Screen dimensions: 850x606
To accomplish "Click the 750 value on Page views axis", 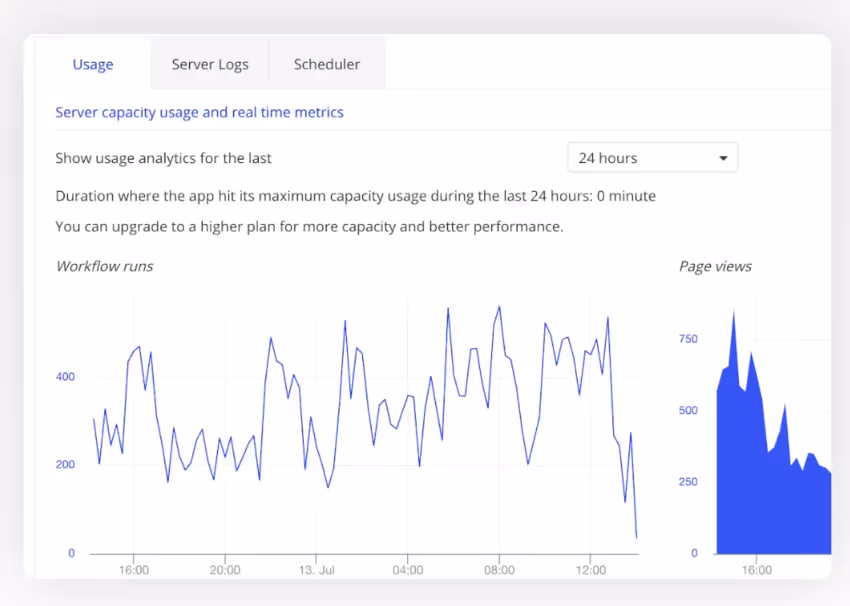I will click(688, 339).
